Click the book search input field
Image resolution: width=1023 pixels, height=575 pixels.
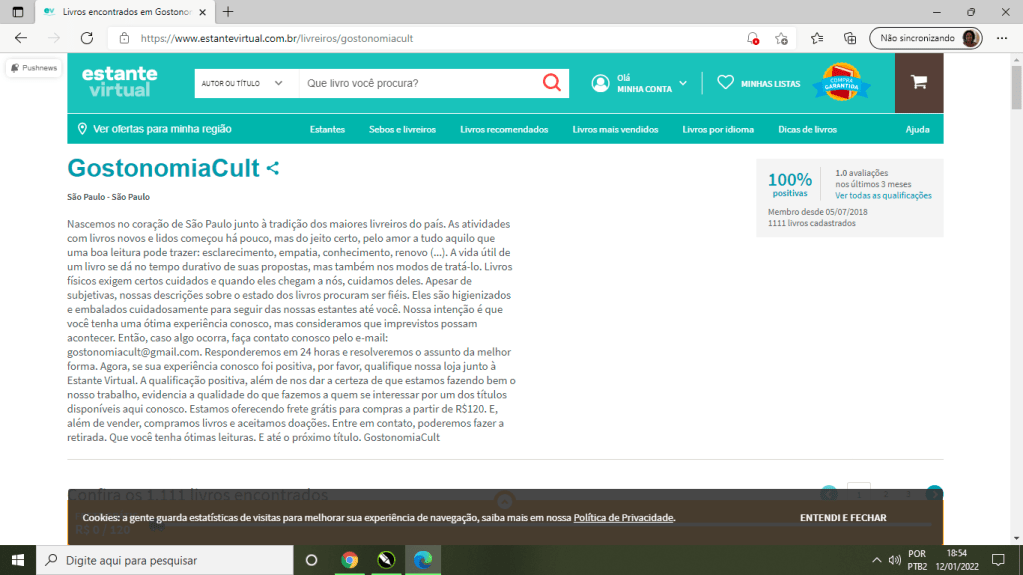pyautogui.click(x=418, y=83)
